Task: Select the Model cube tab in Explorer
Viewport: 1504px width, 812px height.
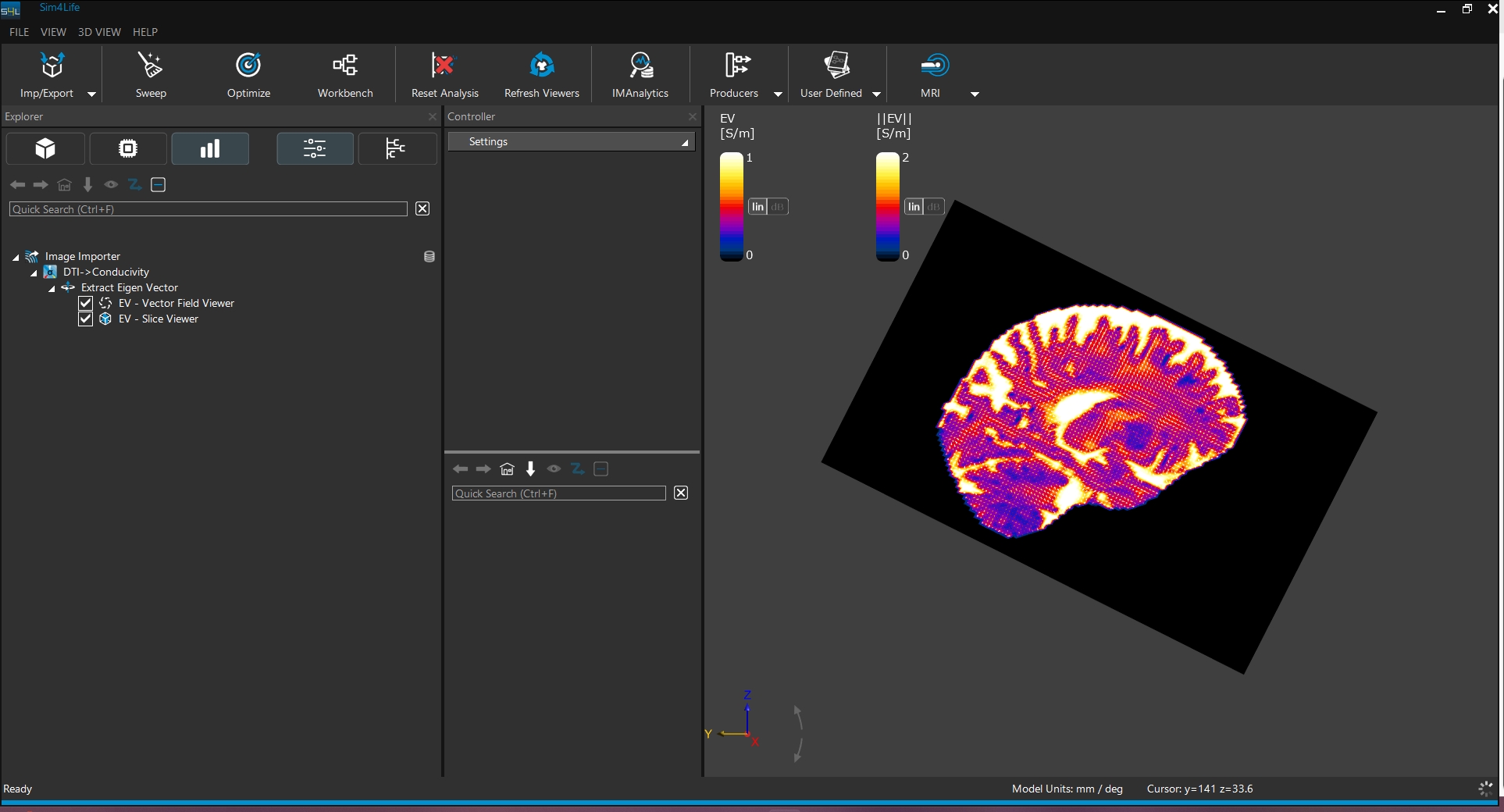Action: tap(45, 148)
